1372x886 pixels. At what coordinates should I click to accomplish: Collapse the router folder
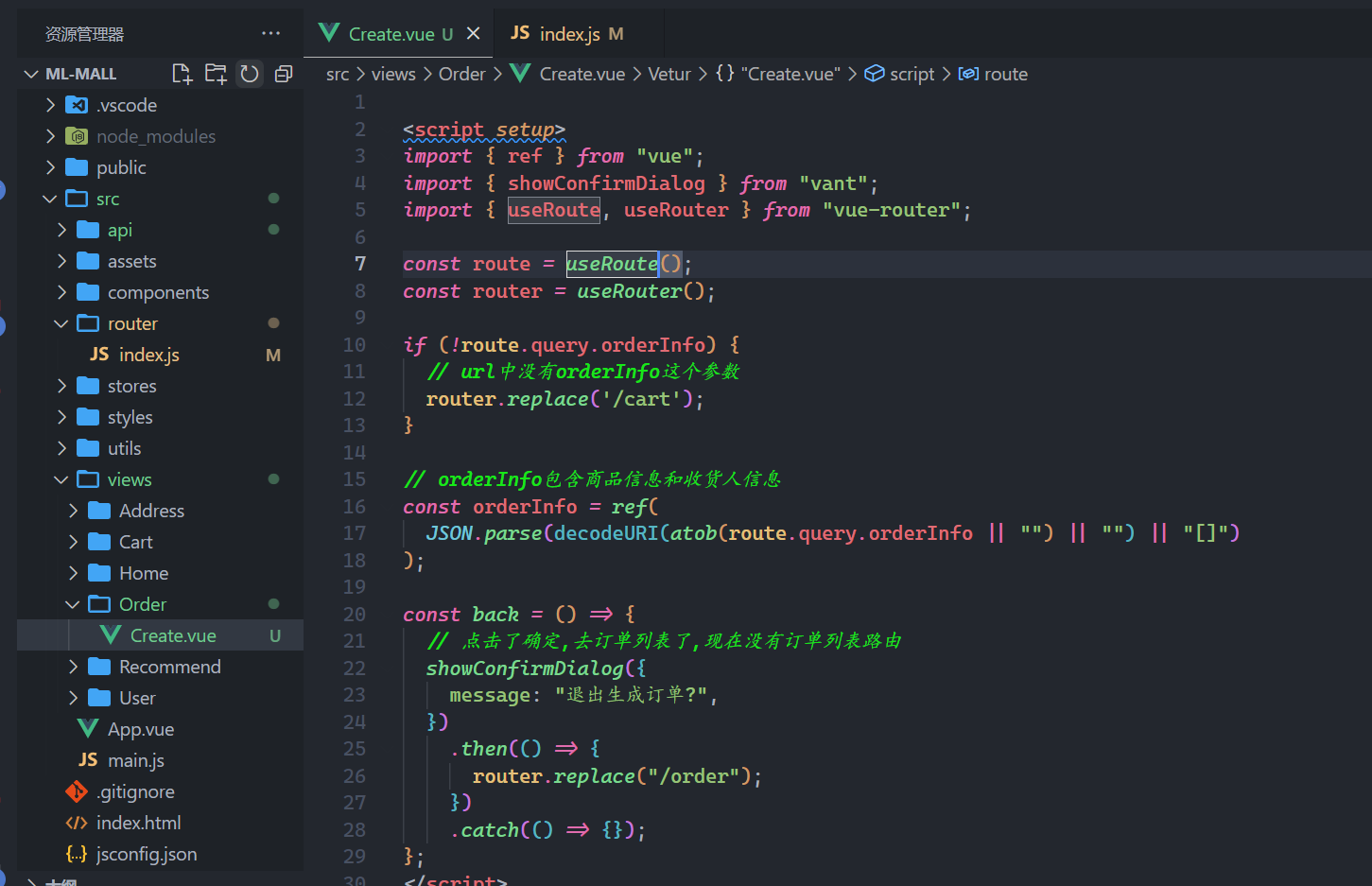[x=61, y=323]
